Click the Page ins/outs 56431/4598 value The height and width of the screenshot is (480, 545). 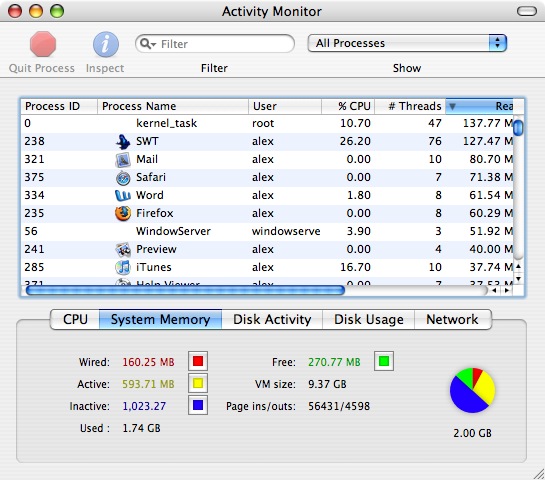tap(339, 406)
